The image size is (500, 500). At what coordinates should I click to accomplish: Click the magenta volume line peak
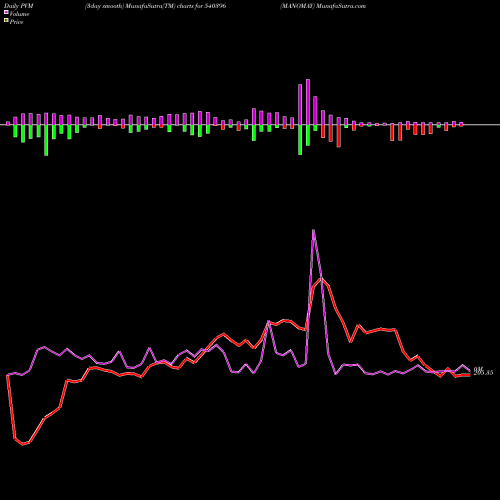click(x=313, y=230)
